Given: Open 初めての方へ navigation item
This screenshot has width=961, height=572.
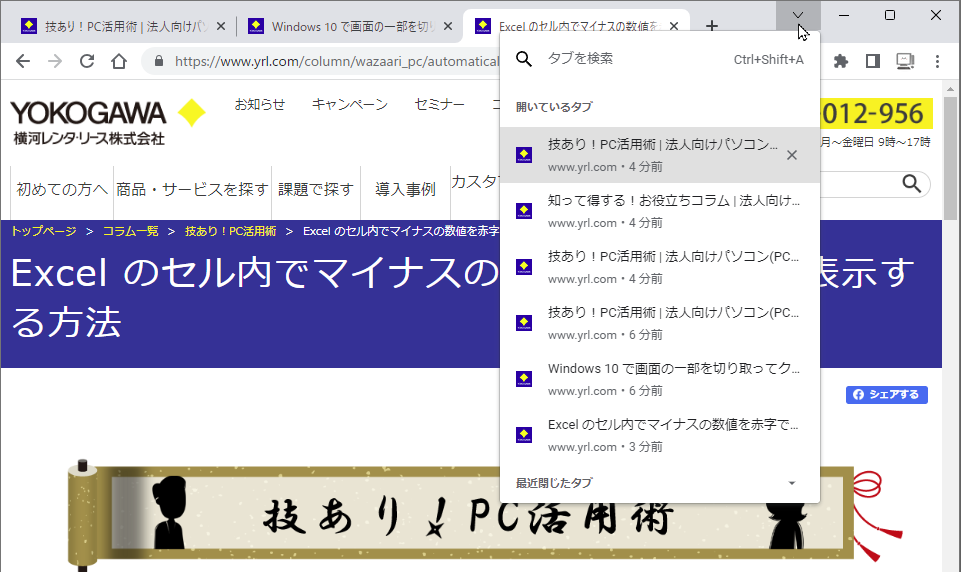Looking at the screenshot, I should [62, 189].
